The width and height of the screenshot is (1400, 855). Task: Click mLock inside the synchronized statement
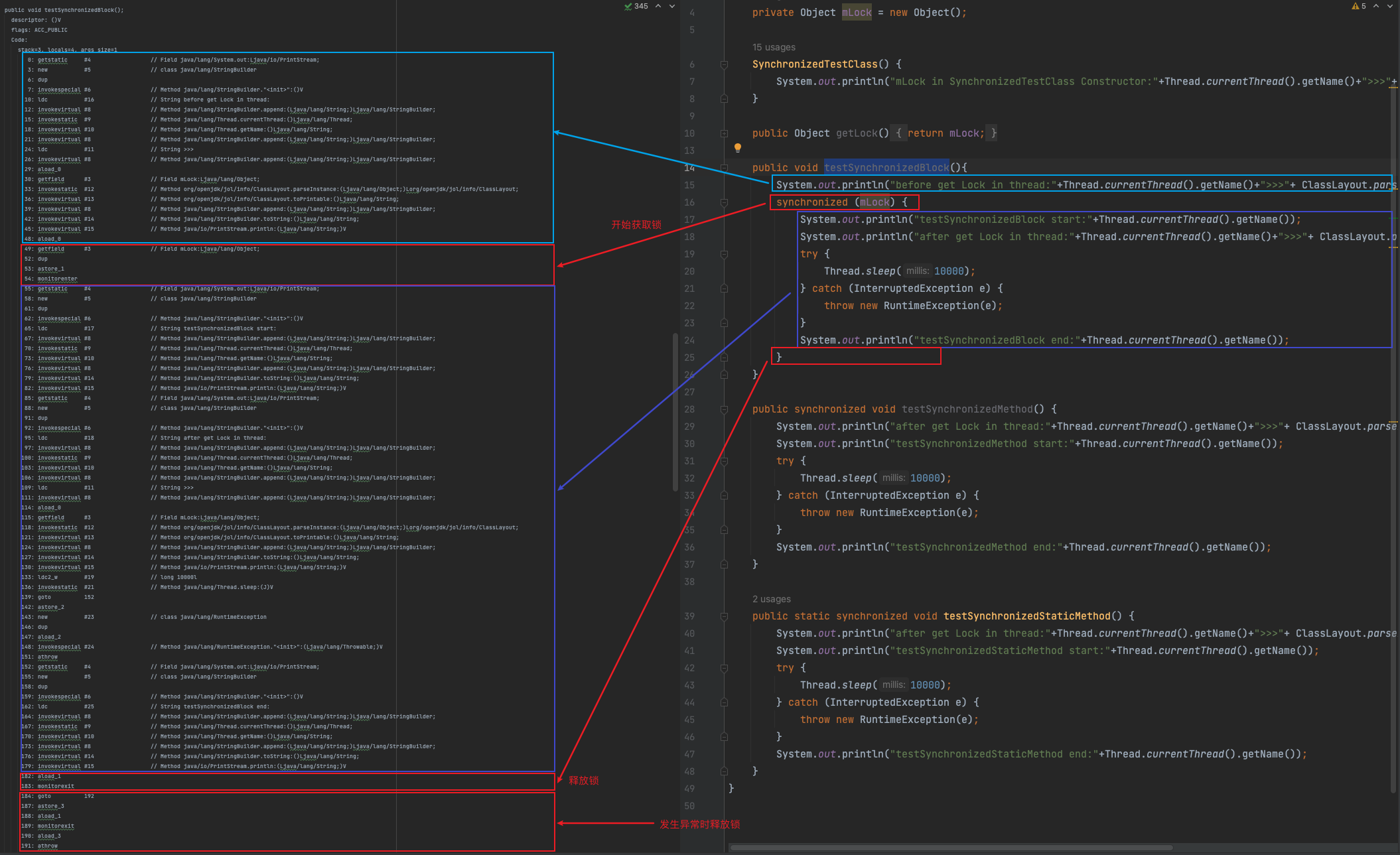[875, 202]
